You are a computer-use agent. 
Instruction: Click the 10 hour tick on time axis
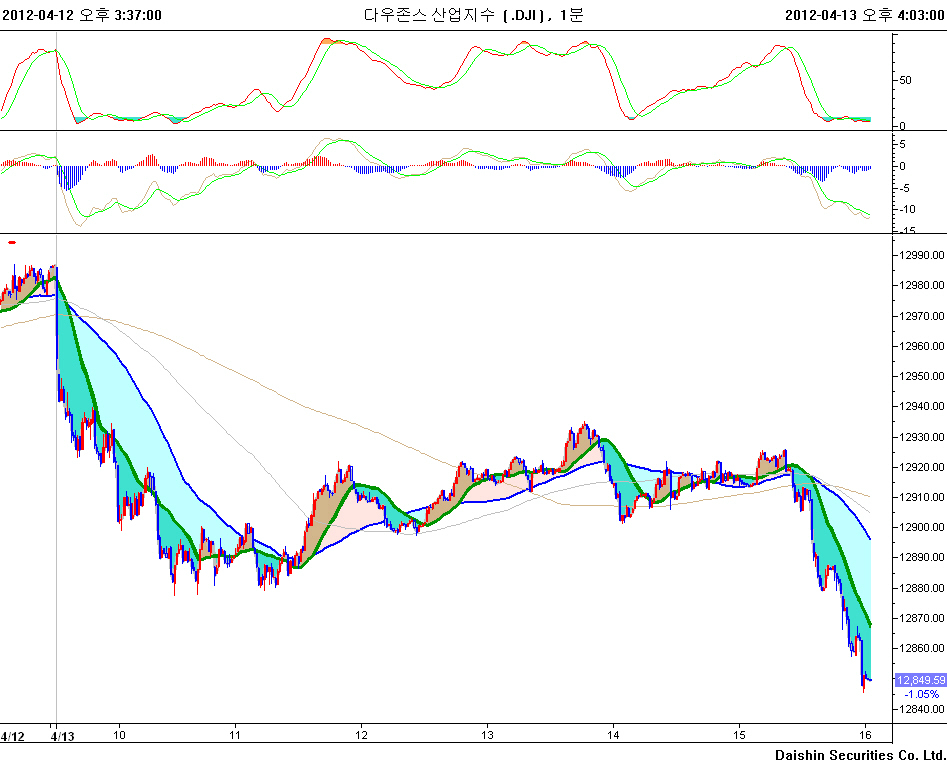118,736
